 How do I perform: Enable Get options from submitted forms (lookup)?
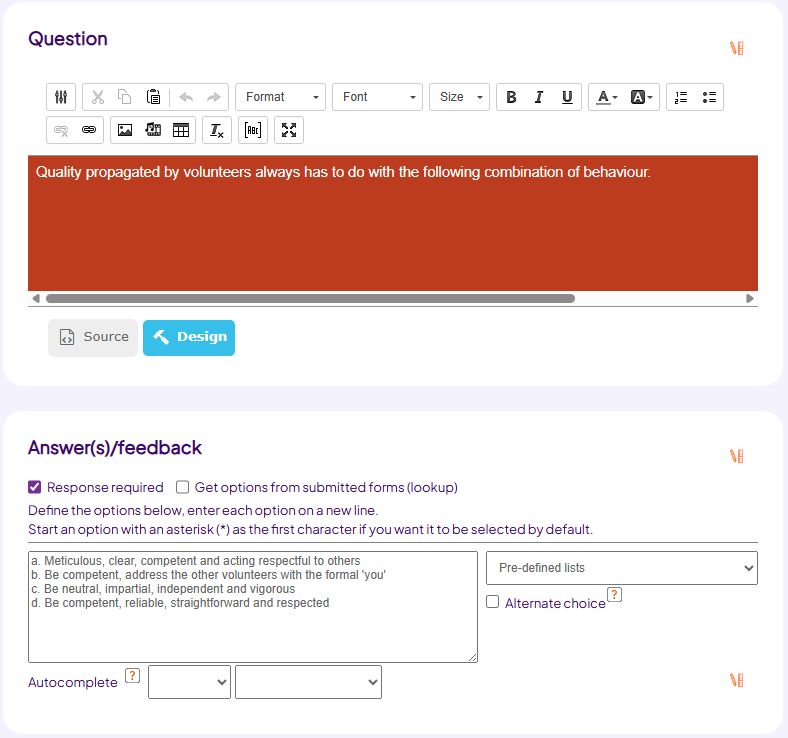click(x=182, y=487)
